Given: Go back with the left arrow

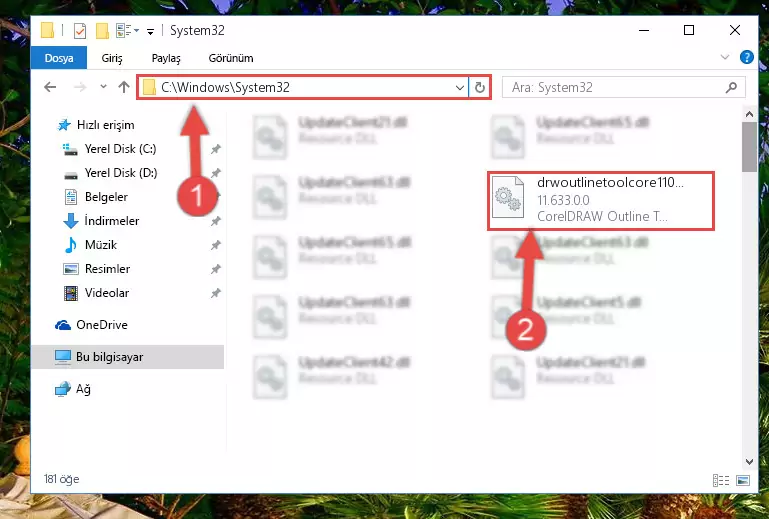Looking at the screenshot, I should click(50, 87).
